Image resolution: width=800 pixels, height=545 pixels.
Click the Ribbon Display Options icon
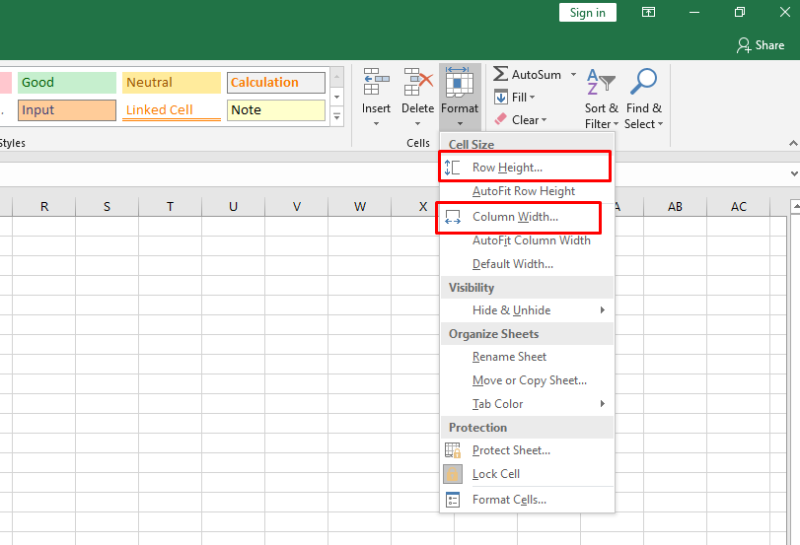click(648, 12)
